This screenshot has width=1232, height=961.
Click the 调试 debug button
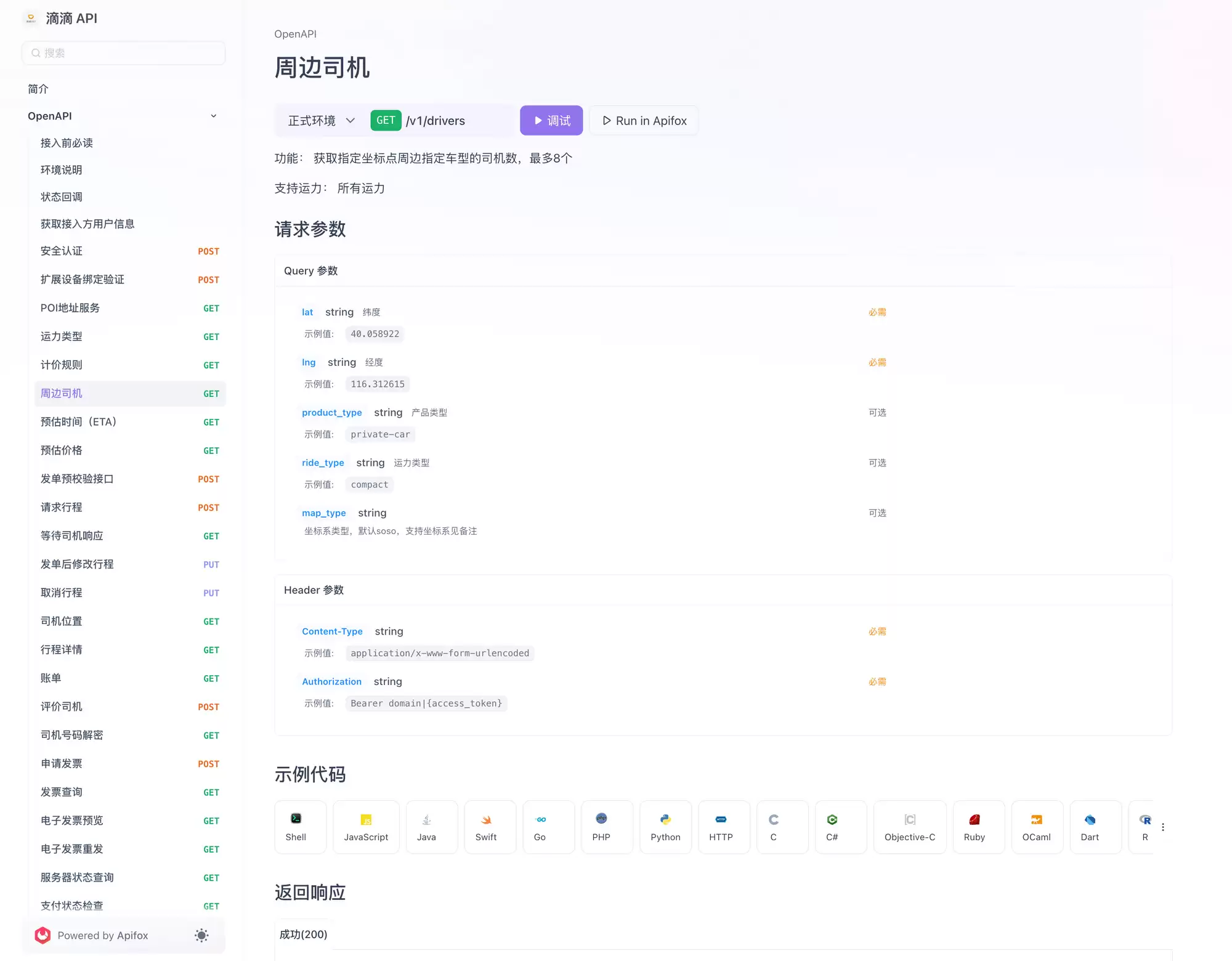click(x=551, y=121)
